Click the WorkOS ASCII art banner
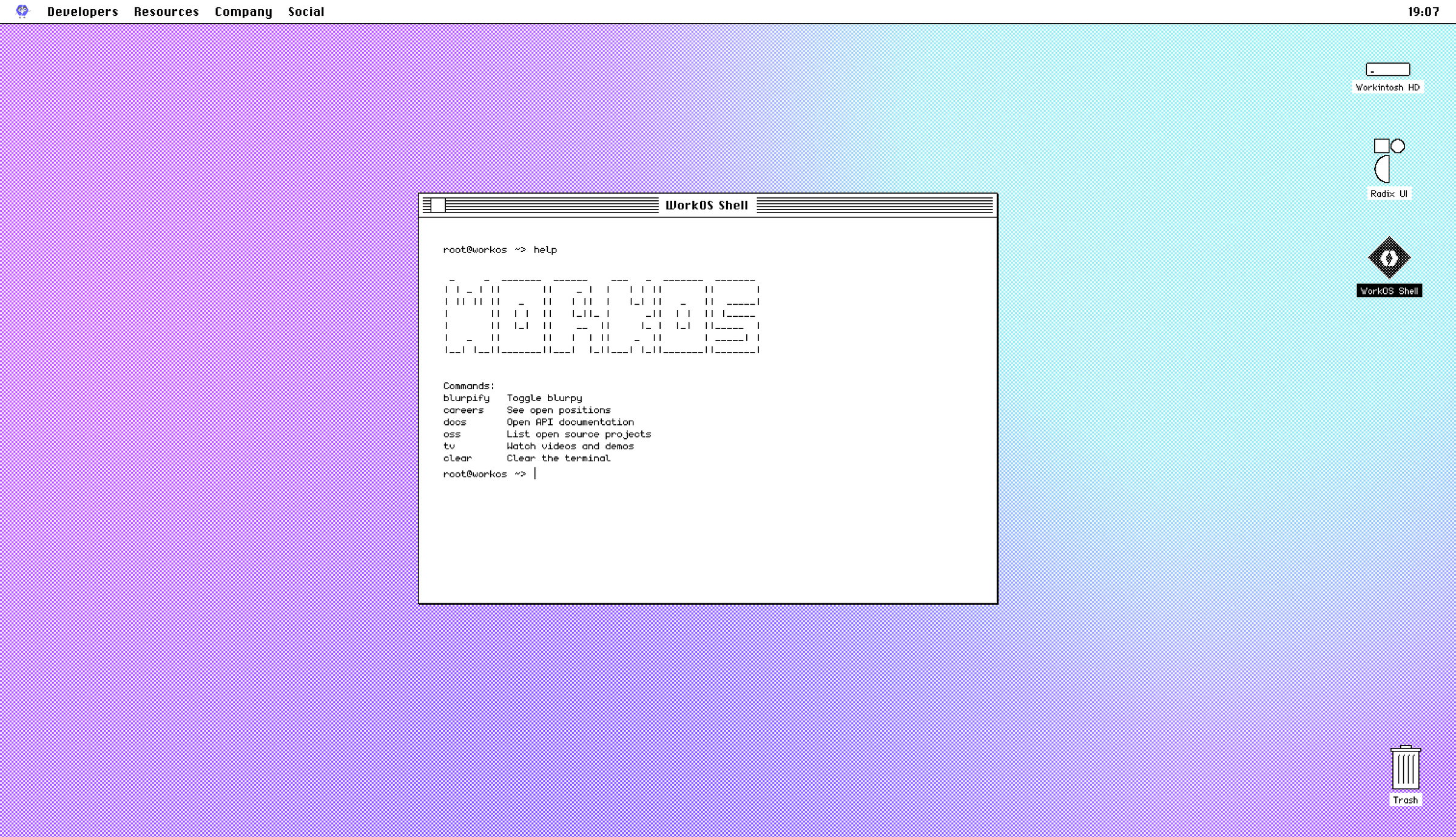1456x837 pixels. [602, 316]
